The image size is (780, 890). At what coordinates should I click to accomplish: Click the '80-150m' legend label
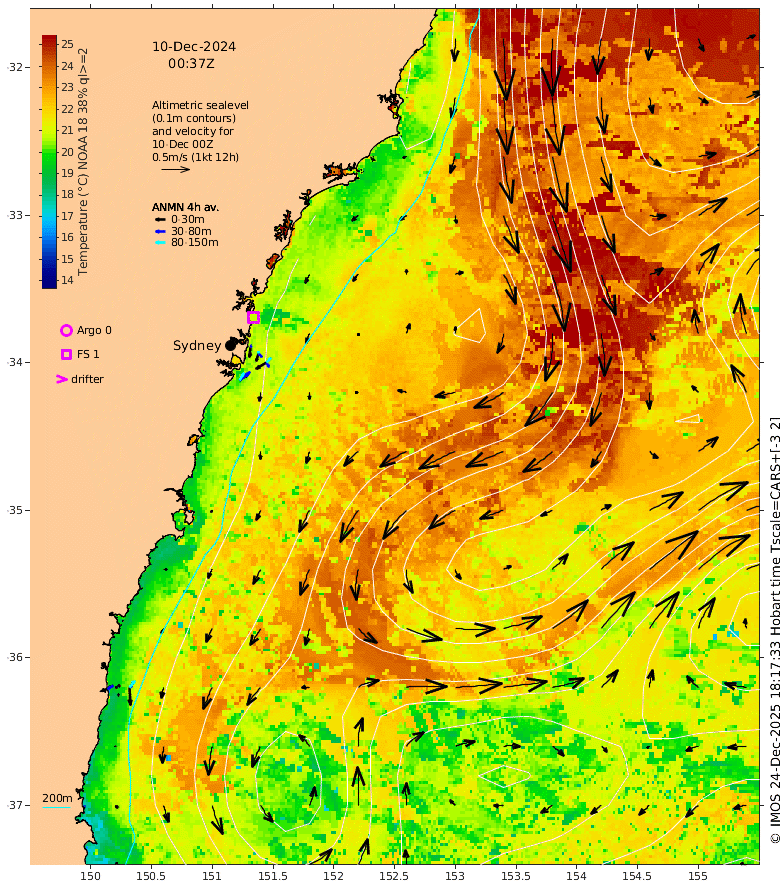(195, 242)
